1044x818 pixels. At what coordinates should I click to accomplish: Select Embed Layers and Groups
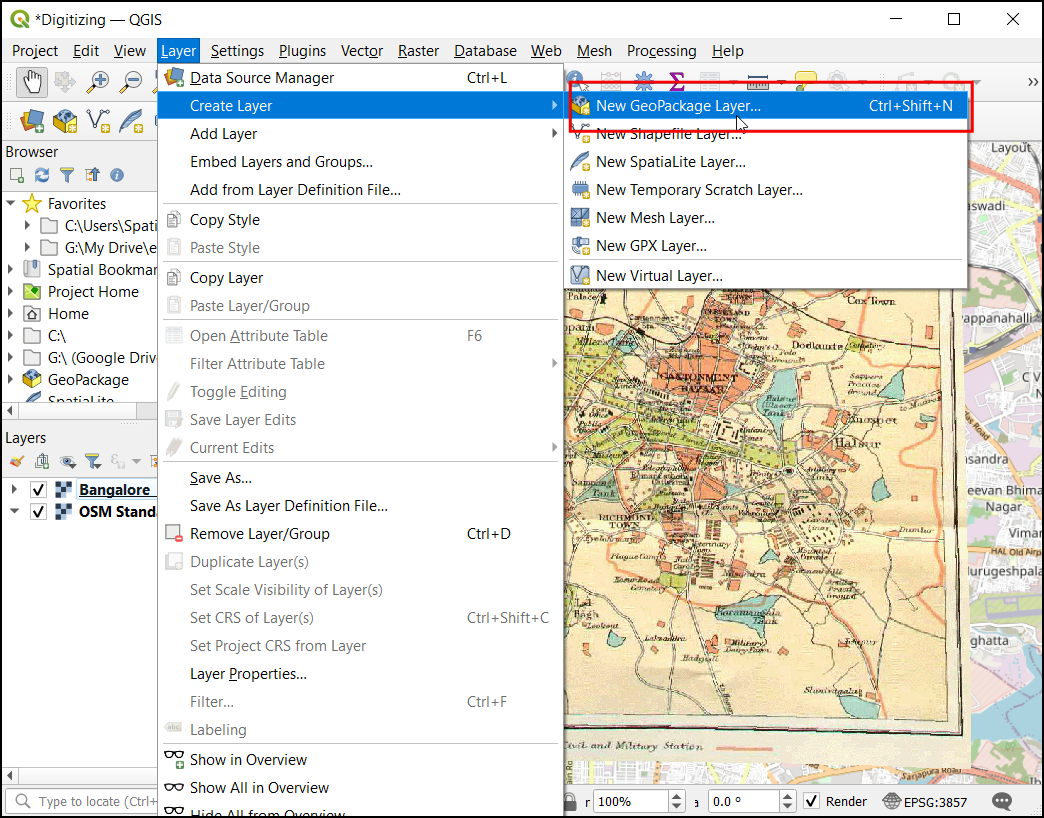(x=360, y=162)
